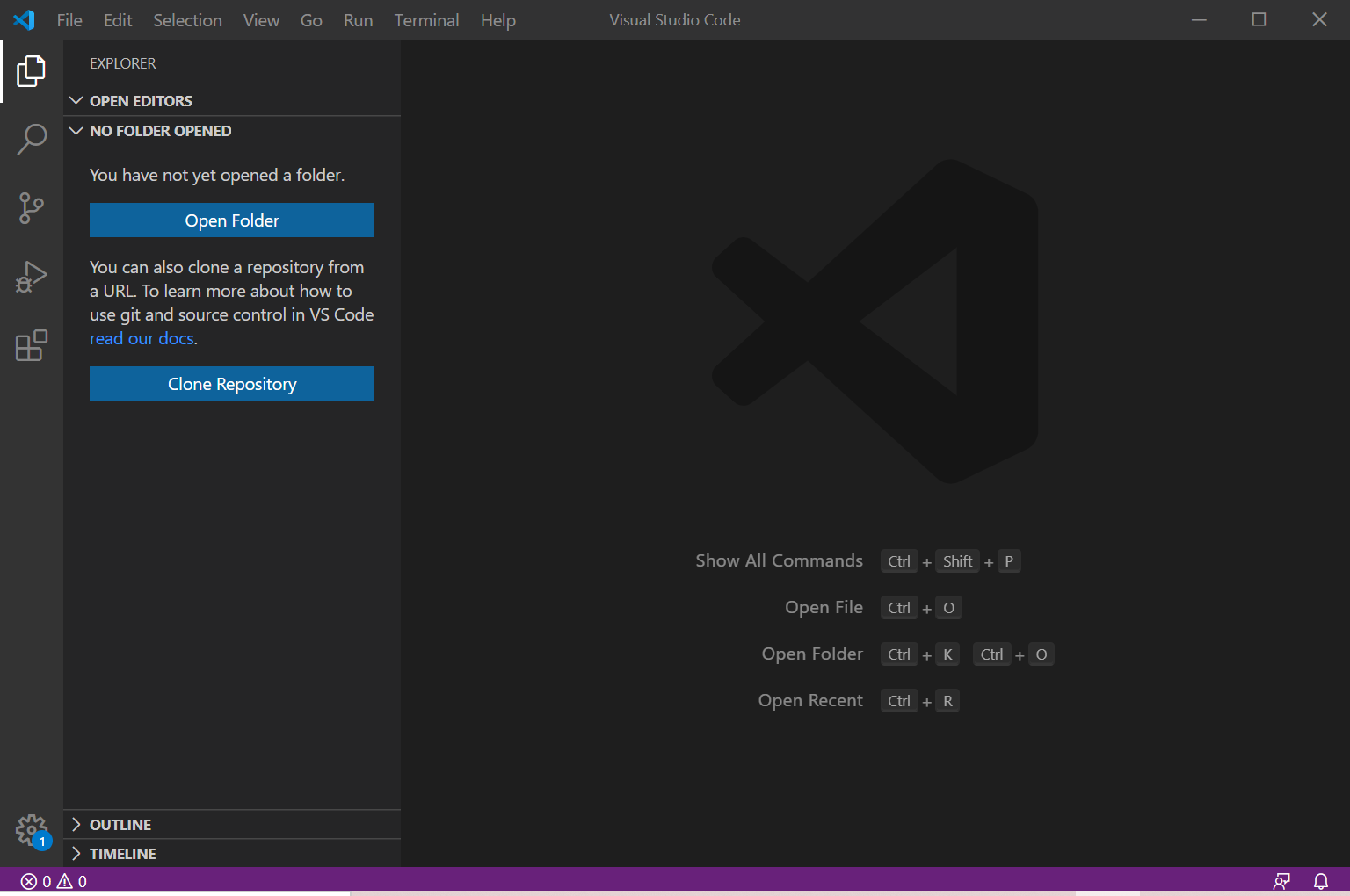Open notifications bell in status bar
This screenshot has width=1350, height=896.
(x=1321, y=881)
